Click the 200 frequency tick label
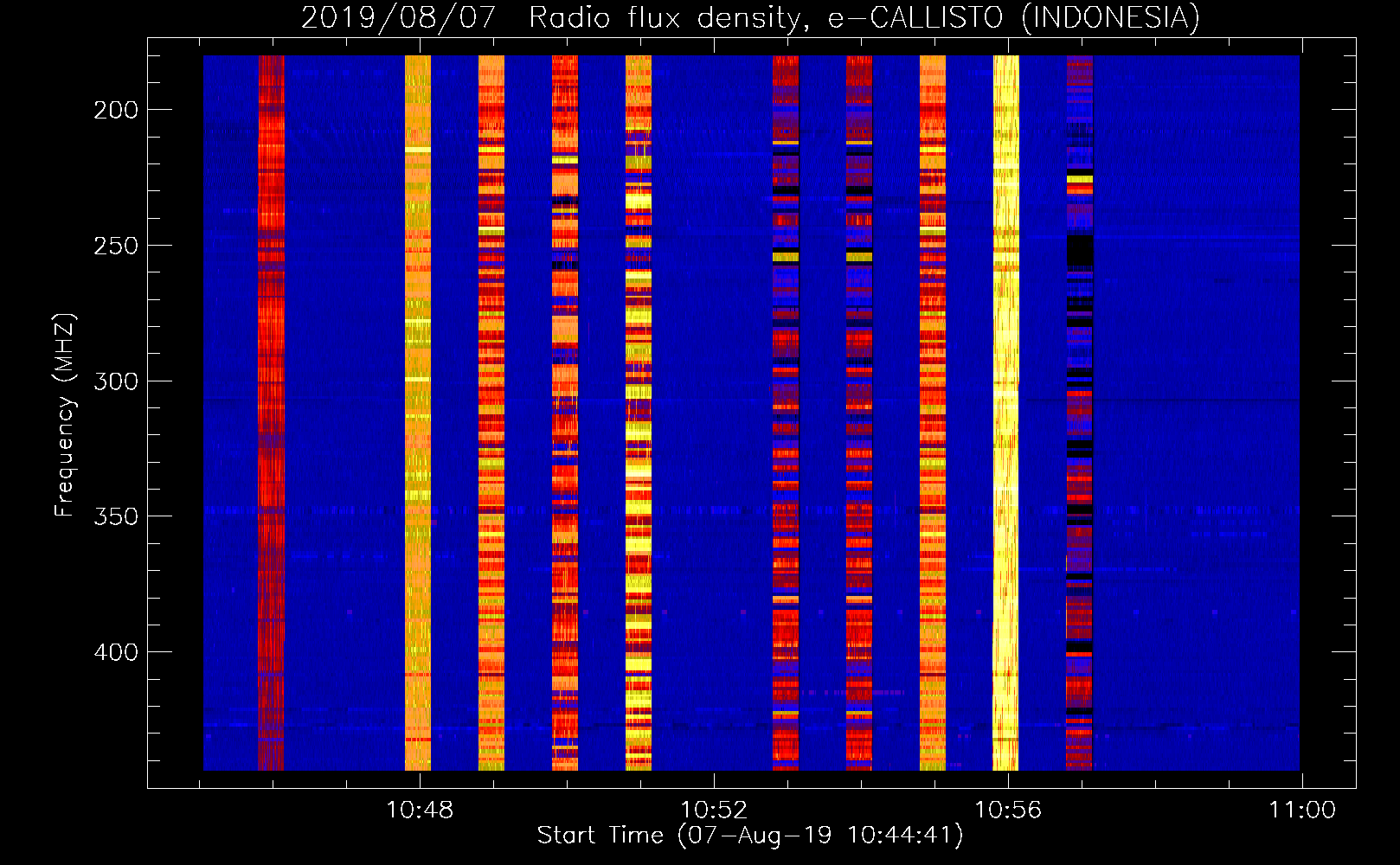1400x865 pixels. 116,110
